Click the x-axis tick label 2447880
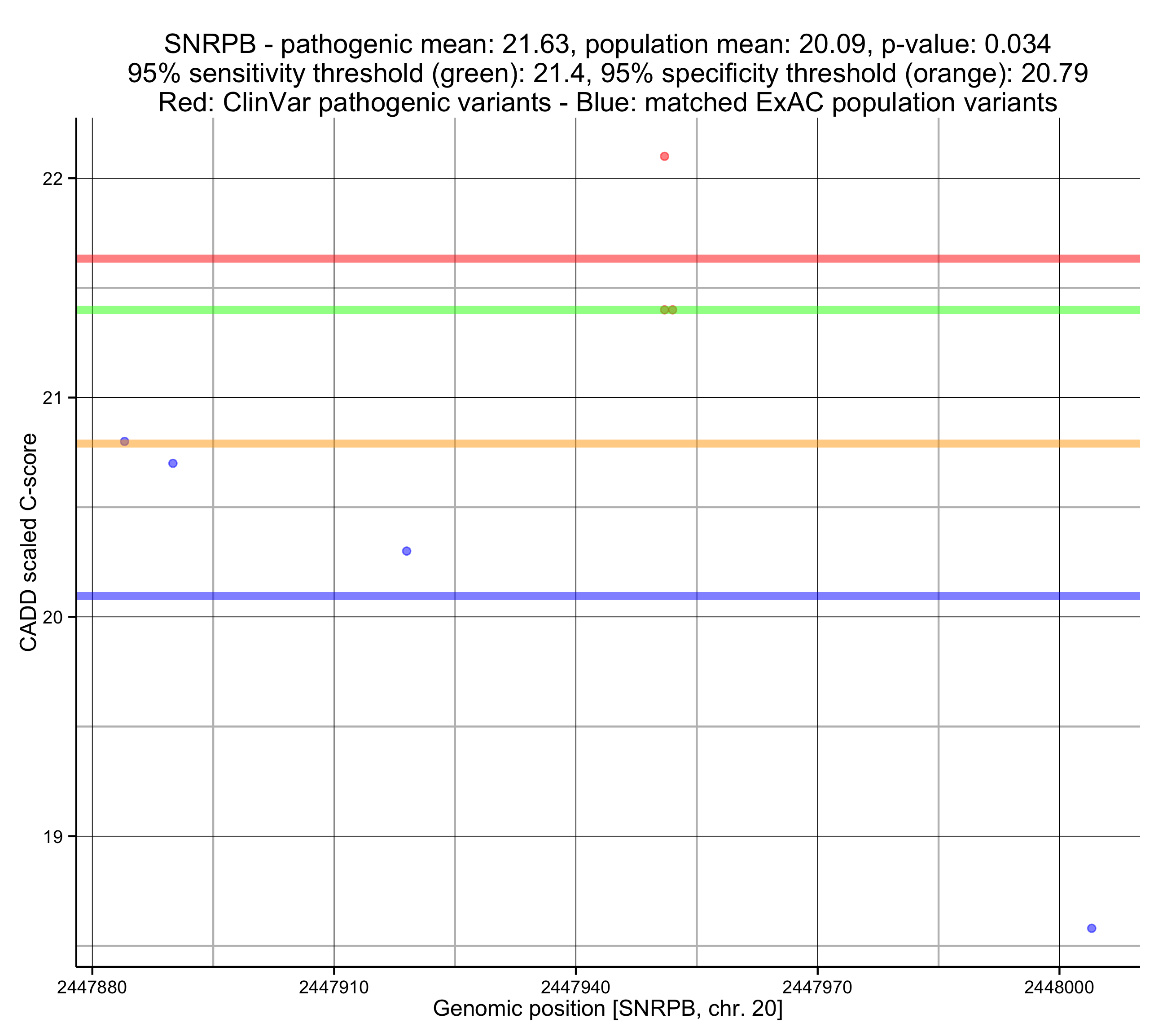 [92, 988]
